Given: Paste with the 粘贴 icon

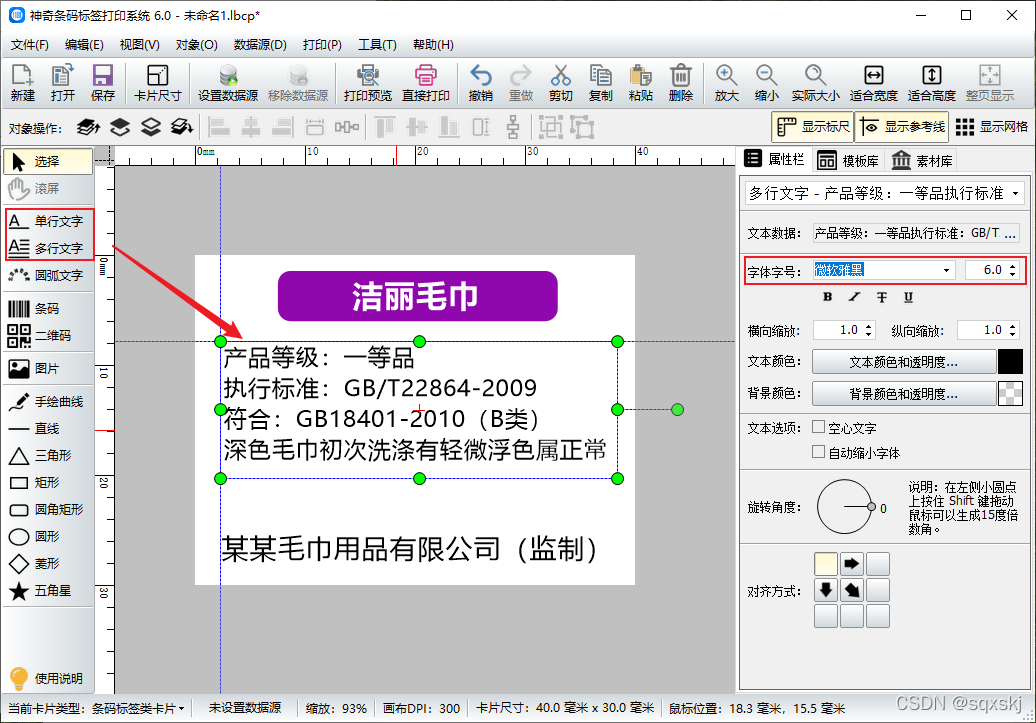Looking at the screenshot, I should pyautogui.click(x=640, y=83).
